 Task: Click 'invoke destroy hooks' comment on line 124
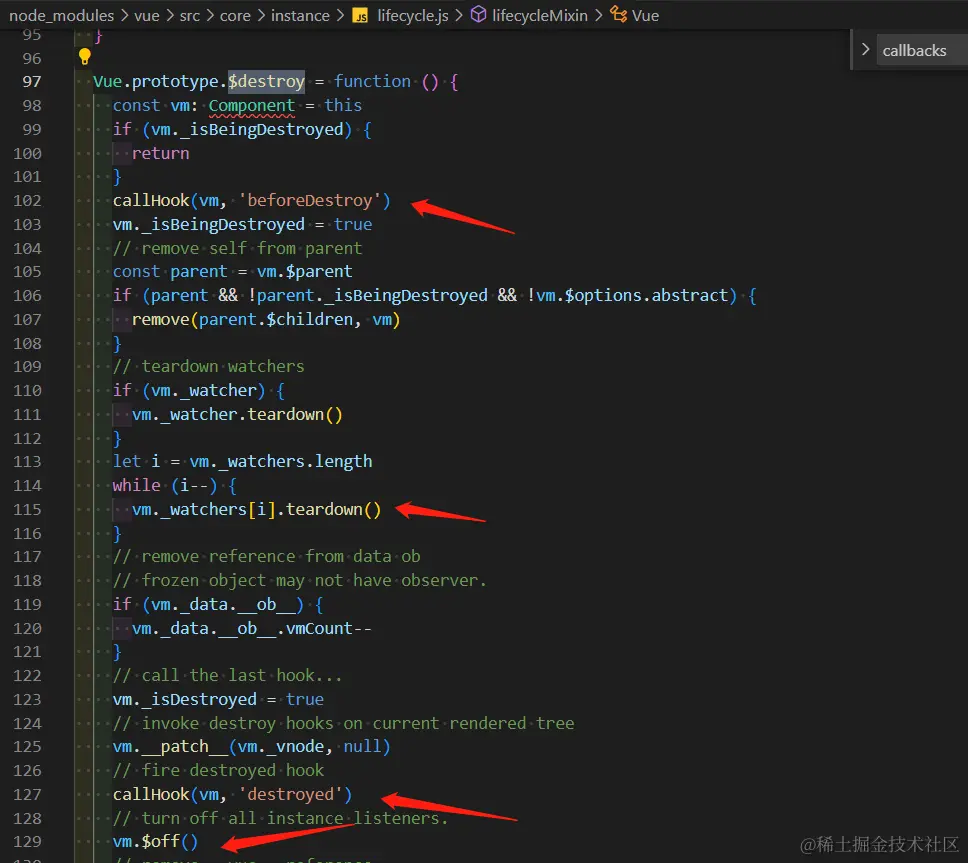pos(343,723)
